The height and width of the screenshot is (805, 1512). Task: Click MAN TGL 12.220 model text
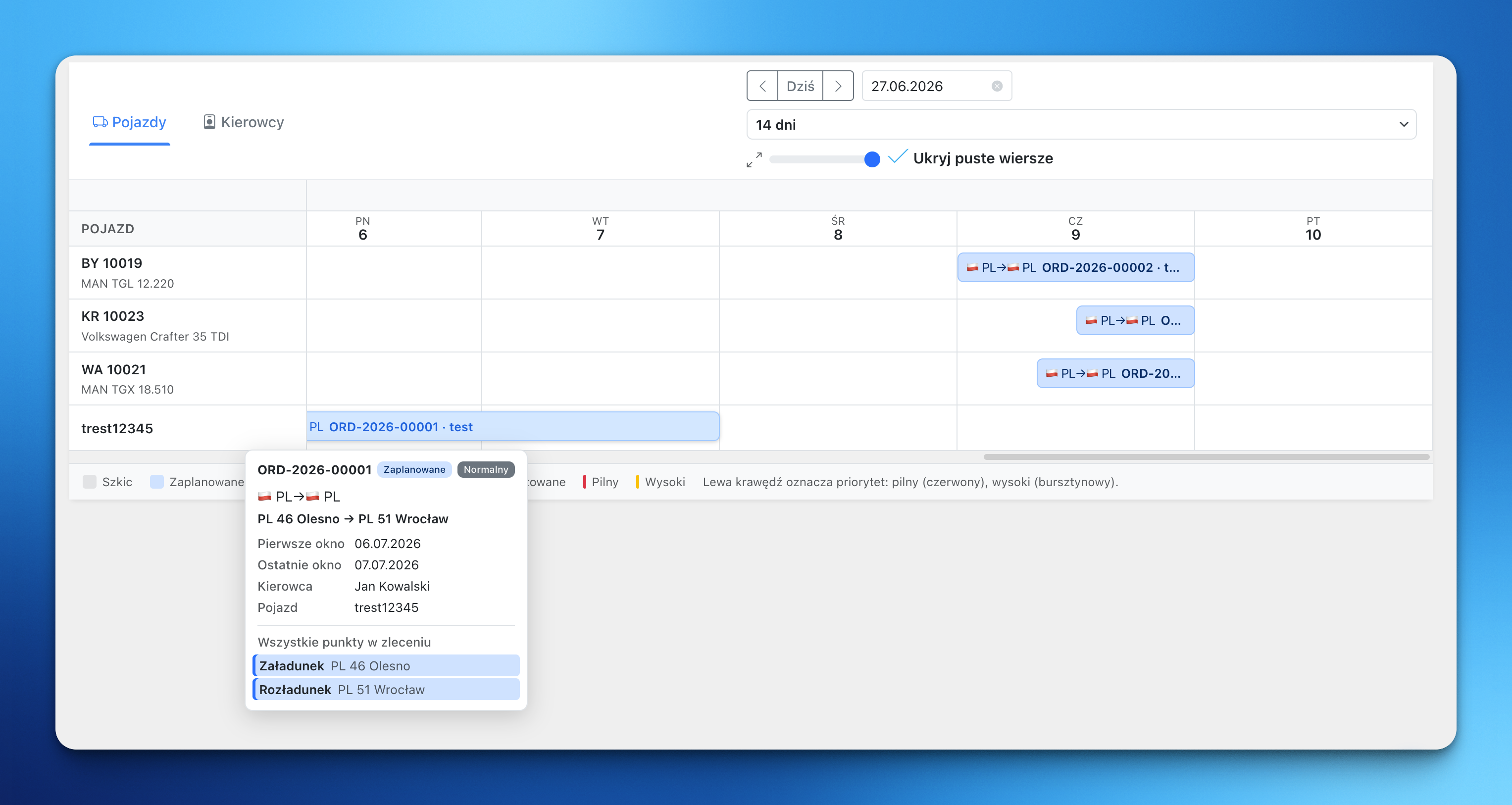(x=127, y=283)
